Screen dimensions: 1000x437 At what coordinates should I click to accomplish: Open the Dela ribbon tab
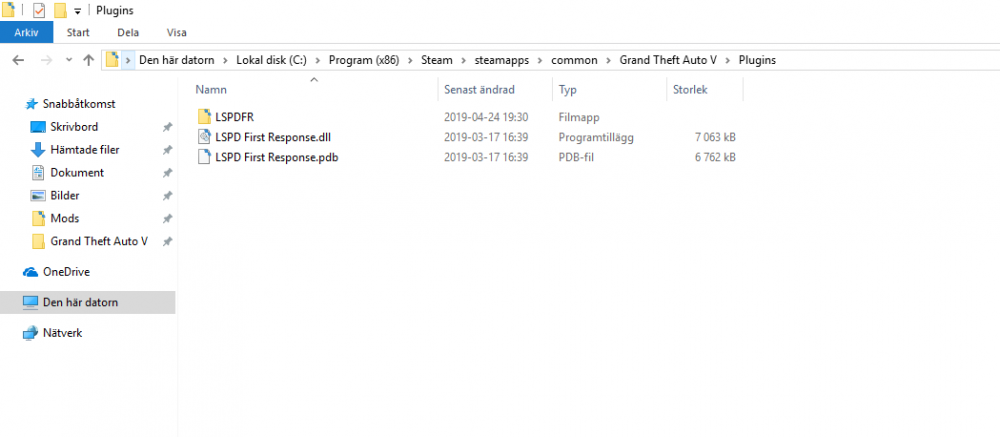[x=128, y=33]
